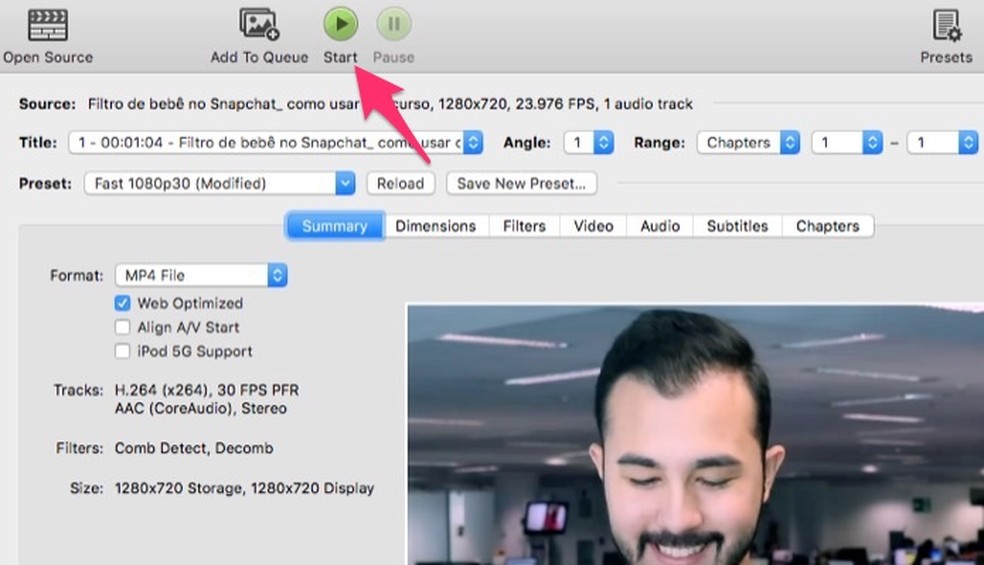Enable the Align A/V Start checkbox
Viewport: 984px width, 565px height.
click(x=122, y=327)
